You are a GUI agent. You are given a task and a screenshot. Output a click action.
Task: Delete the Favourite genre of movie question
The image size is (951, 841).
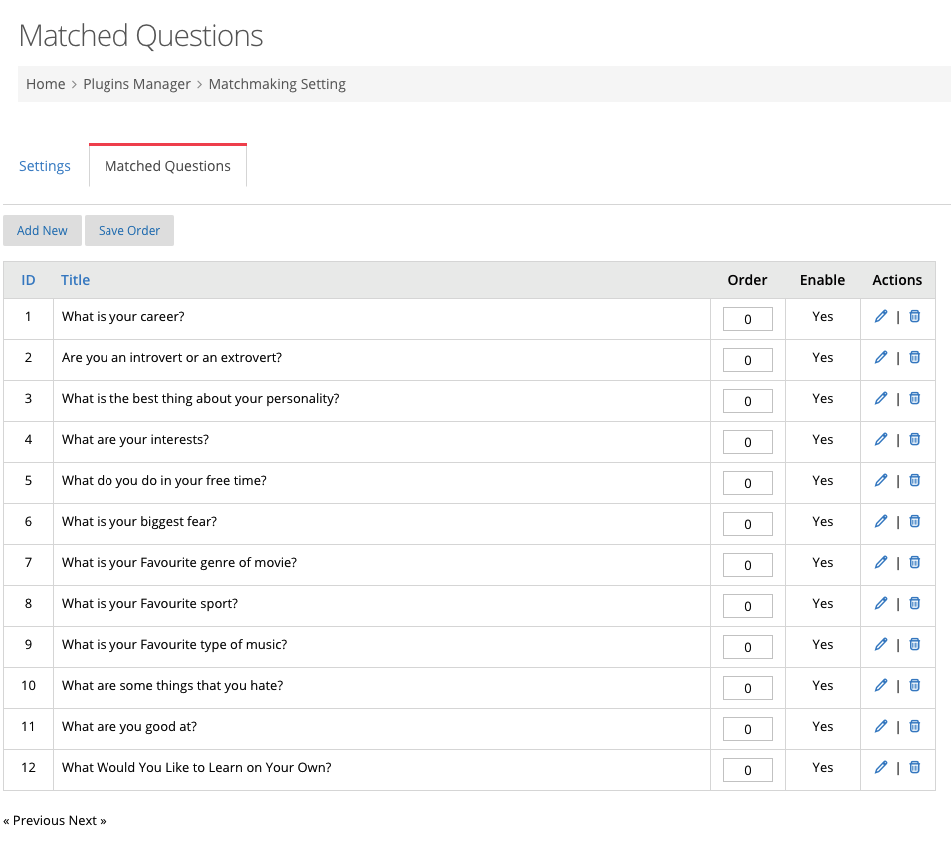915,563
